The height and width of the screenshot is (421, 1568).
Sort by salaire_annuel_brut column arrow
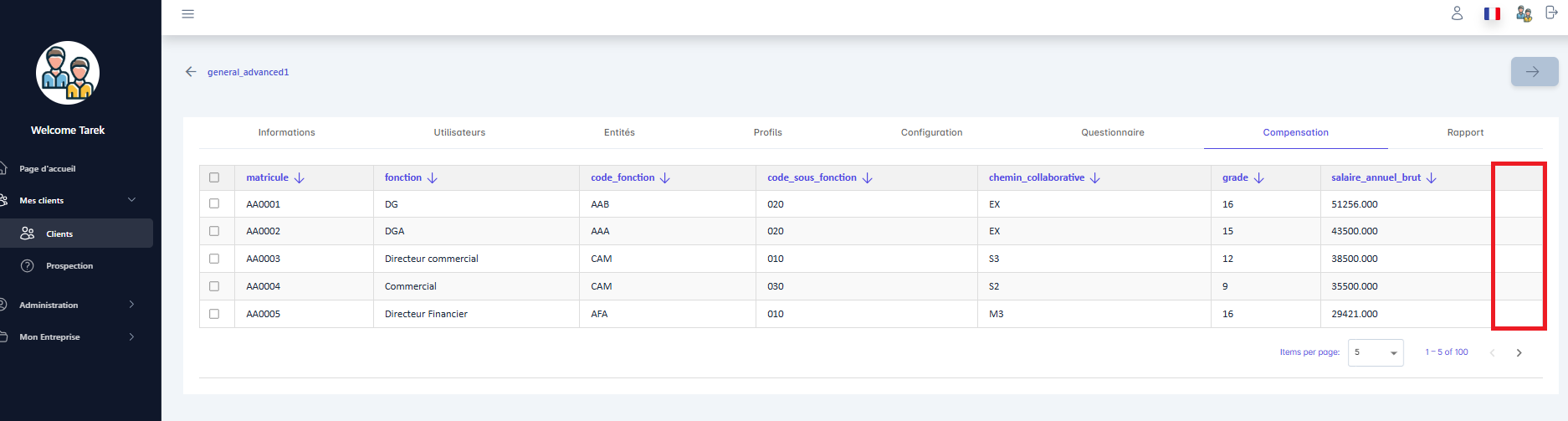(x=1431, y=178)
